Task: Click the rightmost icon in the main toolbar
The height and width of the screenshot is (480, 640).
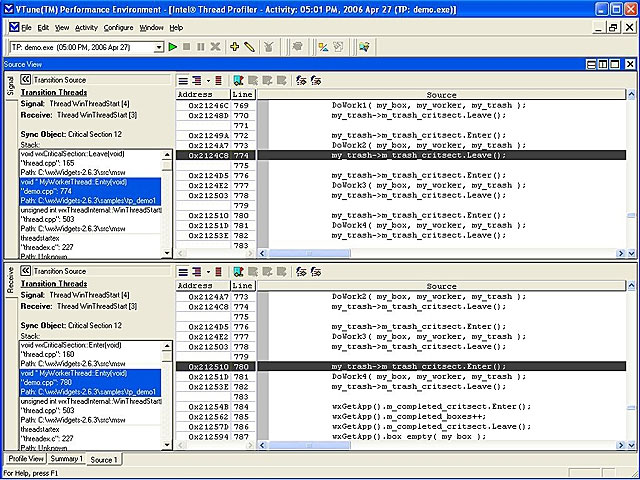Action: click(365, 46)
